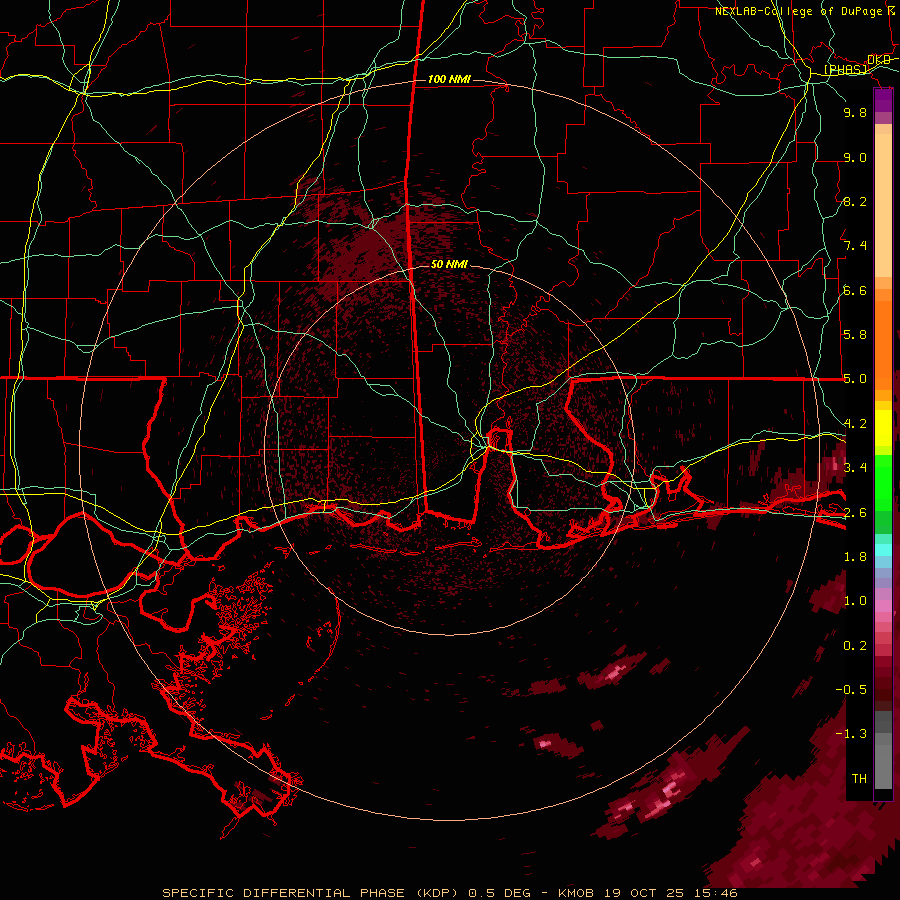Screen dimensions: 900x900
Task: Click the 1.8 scale value
Action: click(855, 557)
